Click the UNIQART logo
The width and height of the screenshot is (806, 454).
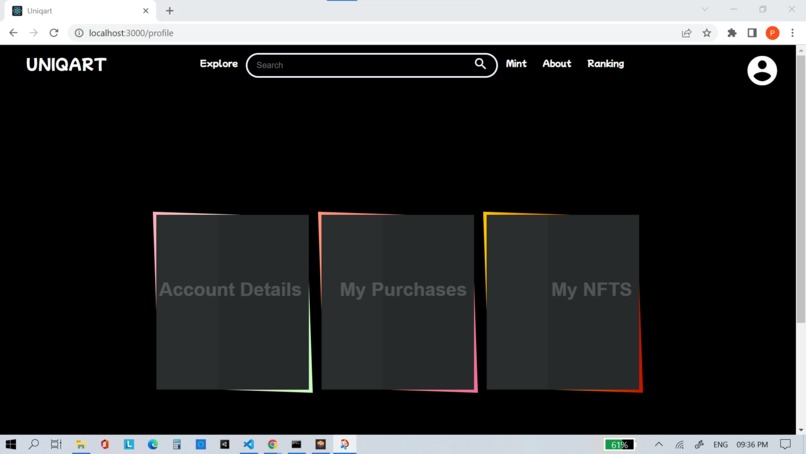pyautogui.click(x=66, y=64)
